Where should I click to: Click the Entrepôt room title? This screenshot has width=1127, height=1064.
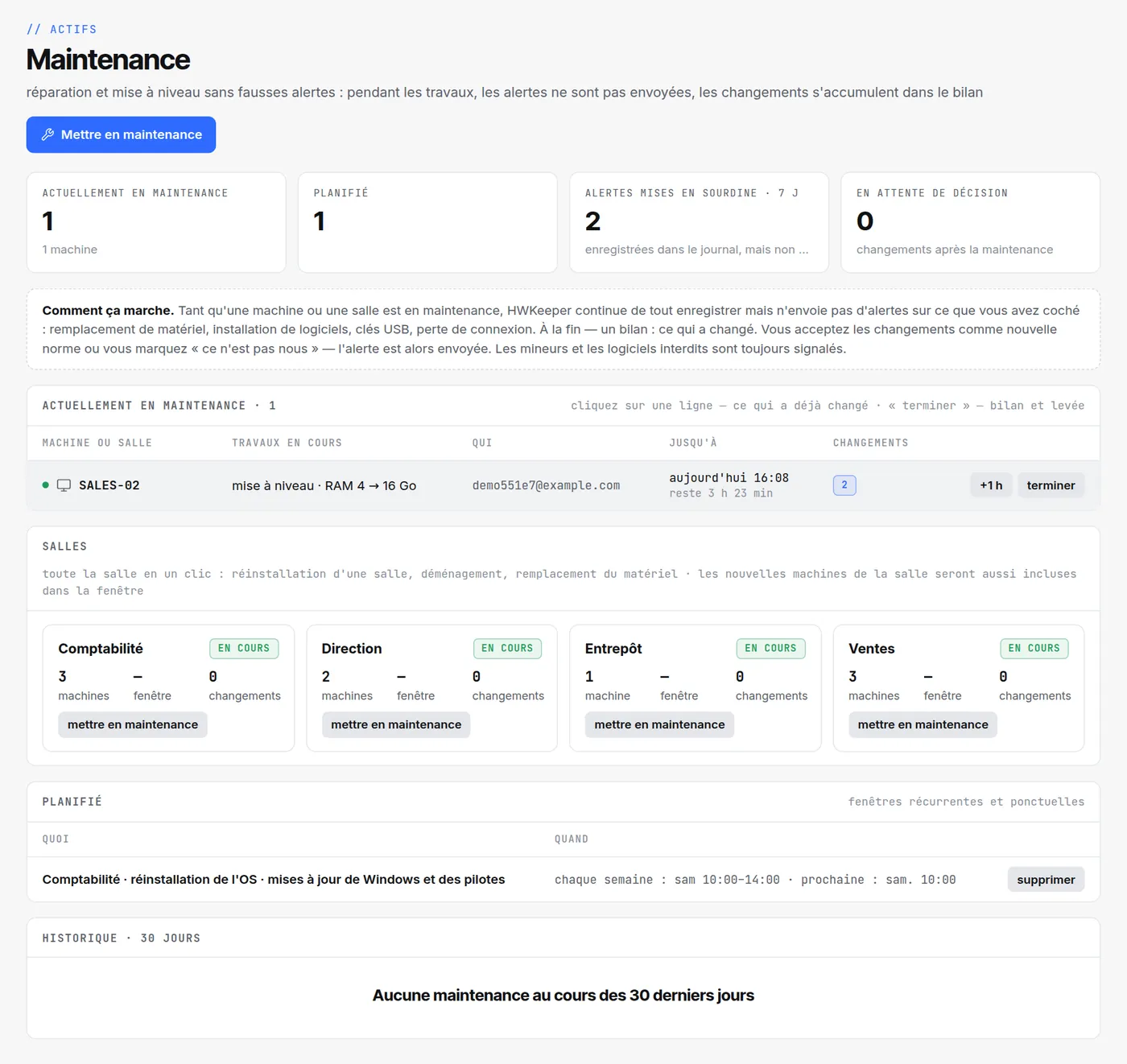pos(613,649)
